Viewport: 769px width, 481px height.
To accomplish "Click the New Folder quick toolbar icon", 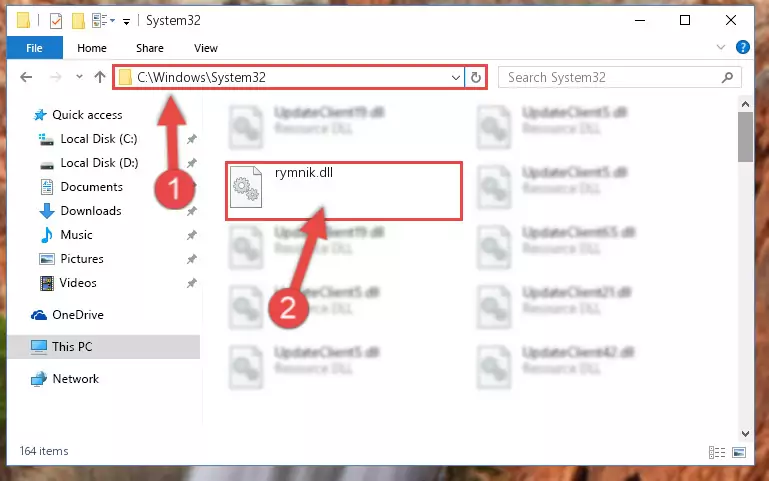I will pos(78,21).
